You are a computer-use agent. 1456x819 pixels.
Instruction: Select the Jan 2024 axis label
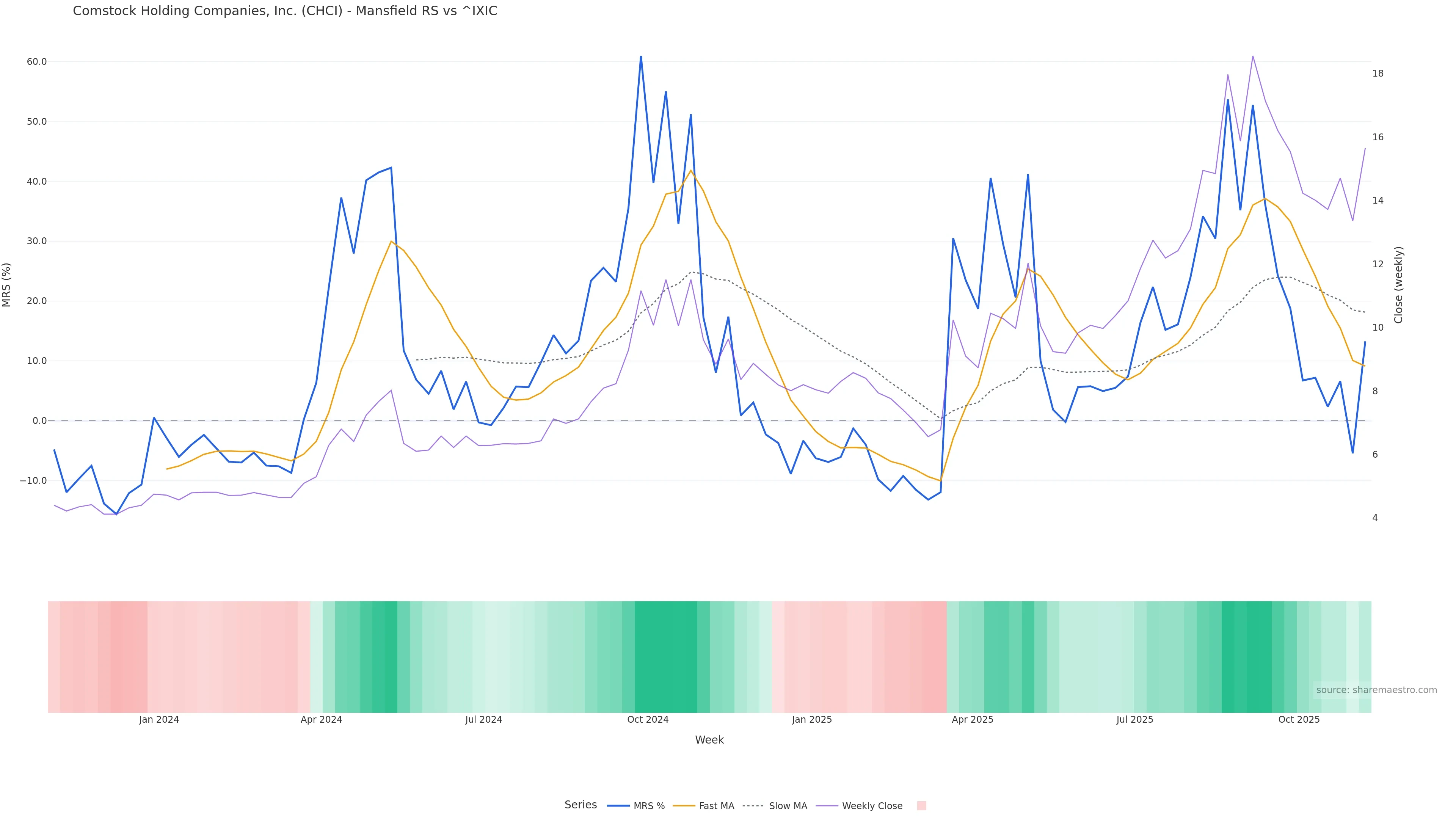pyautogui.click(x=159, y=720)
